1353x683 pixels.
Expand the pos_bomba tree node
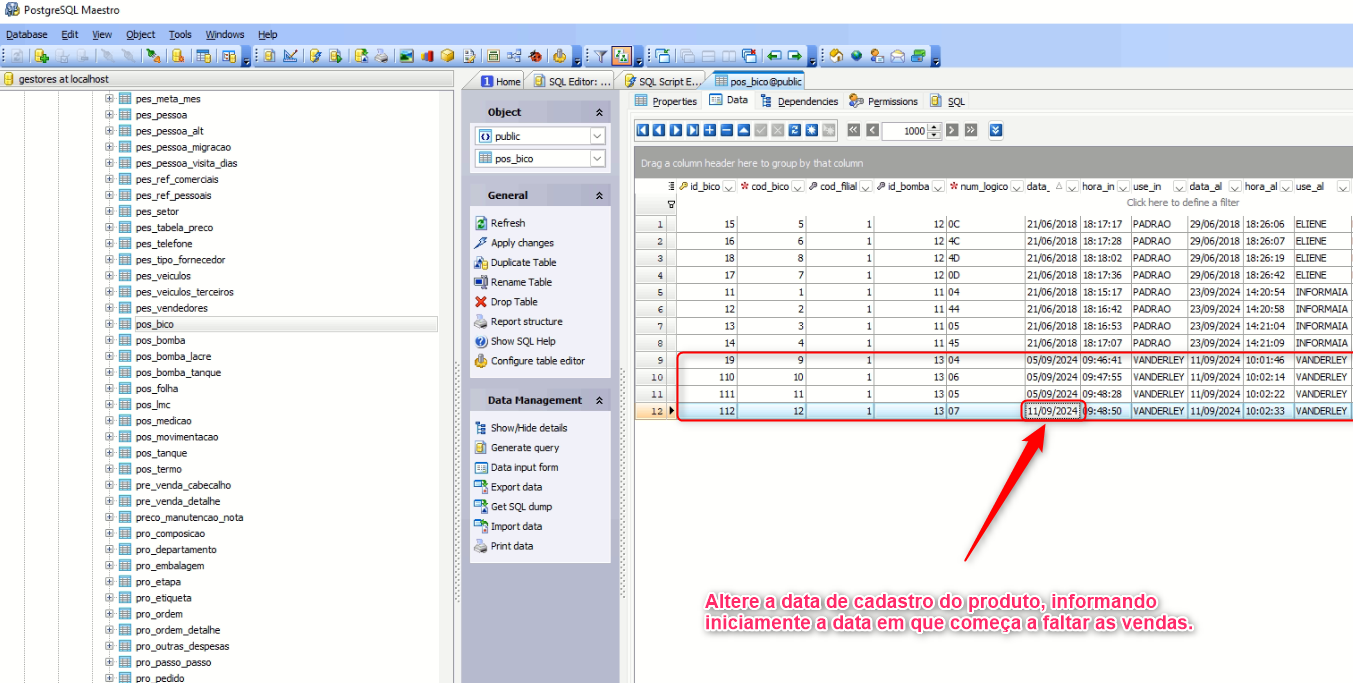109,341
